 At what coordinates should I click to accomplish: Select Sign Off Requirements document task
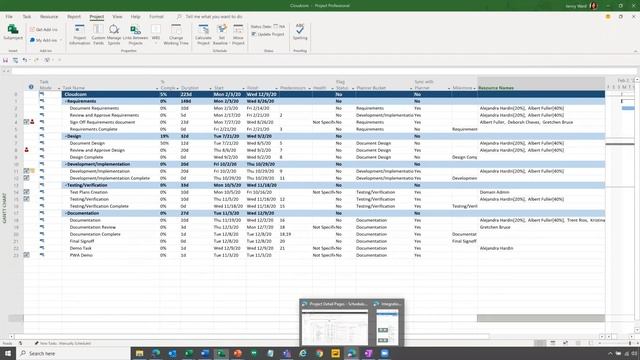point(102,122)
